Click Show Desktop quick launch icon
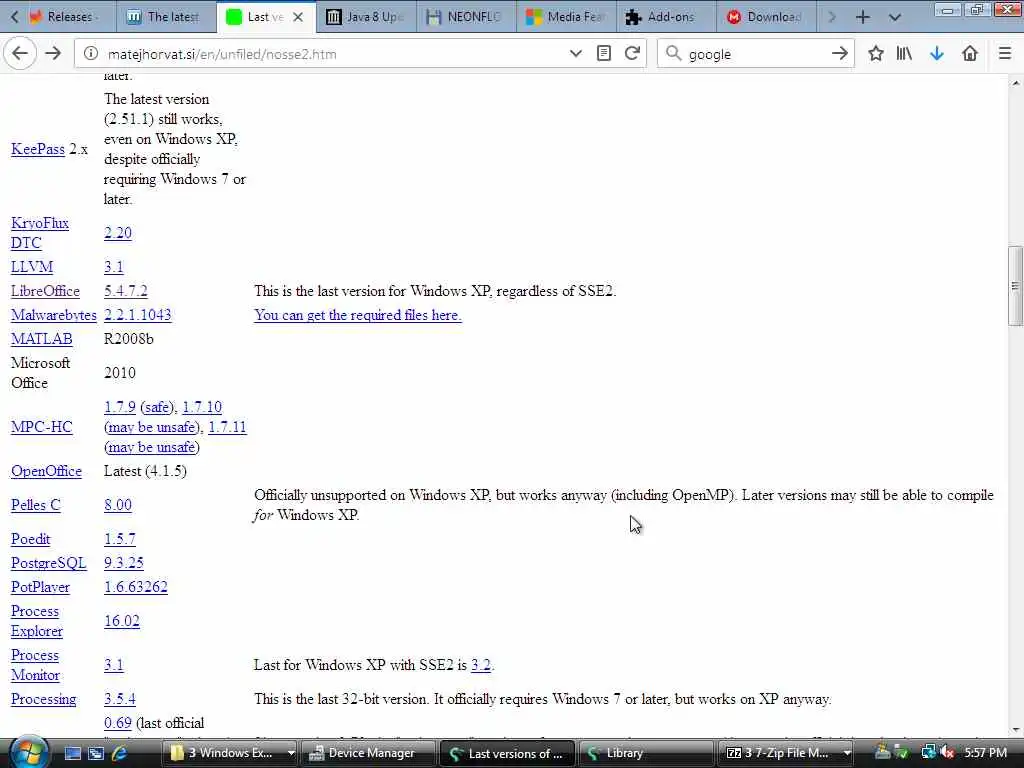1024x768 pixels. [x=72, y=754]
